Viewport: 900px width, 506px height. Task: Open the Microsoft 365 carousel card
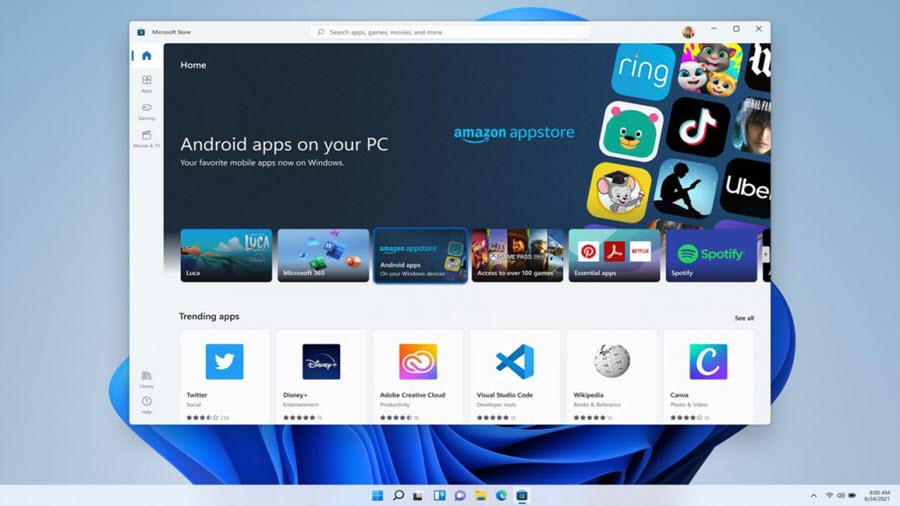pyautogui.click(x=323, y=255)
